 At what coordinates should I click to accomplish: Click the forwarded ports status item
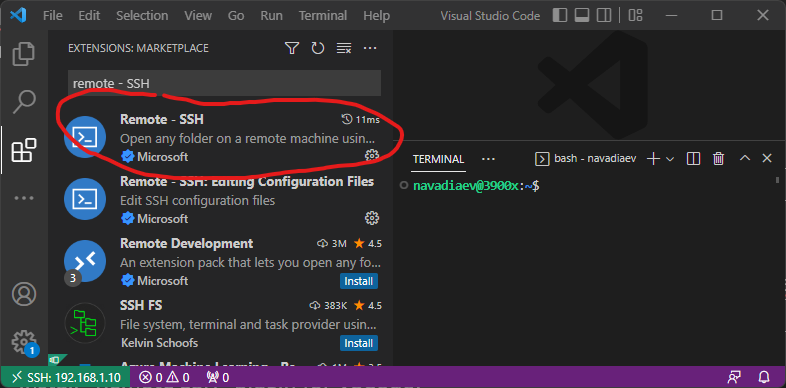pos(218,377)
